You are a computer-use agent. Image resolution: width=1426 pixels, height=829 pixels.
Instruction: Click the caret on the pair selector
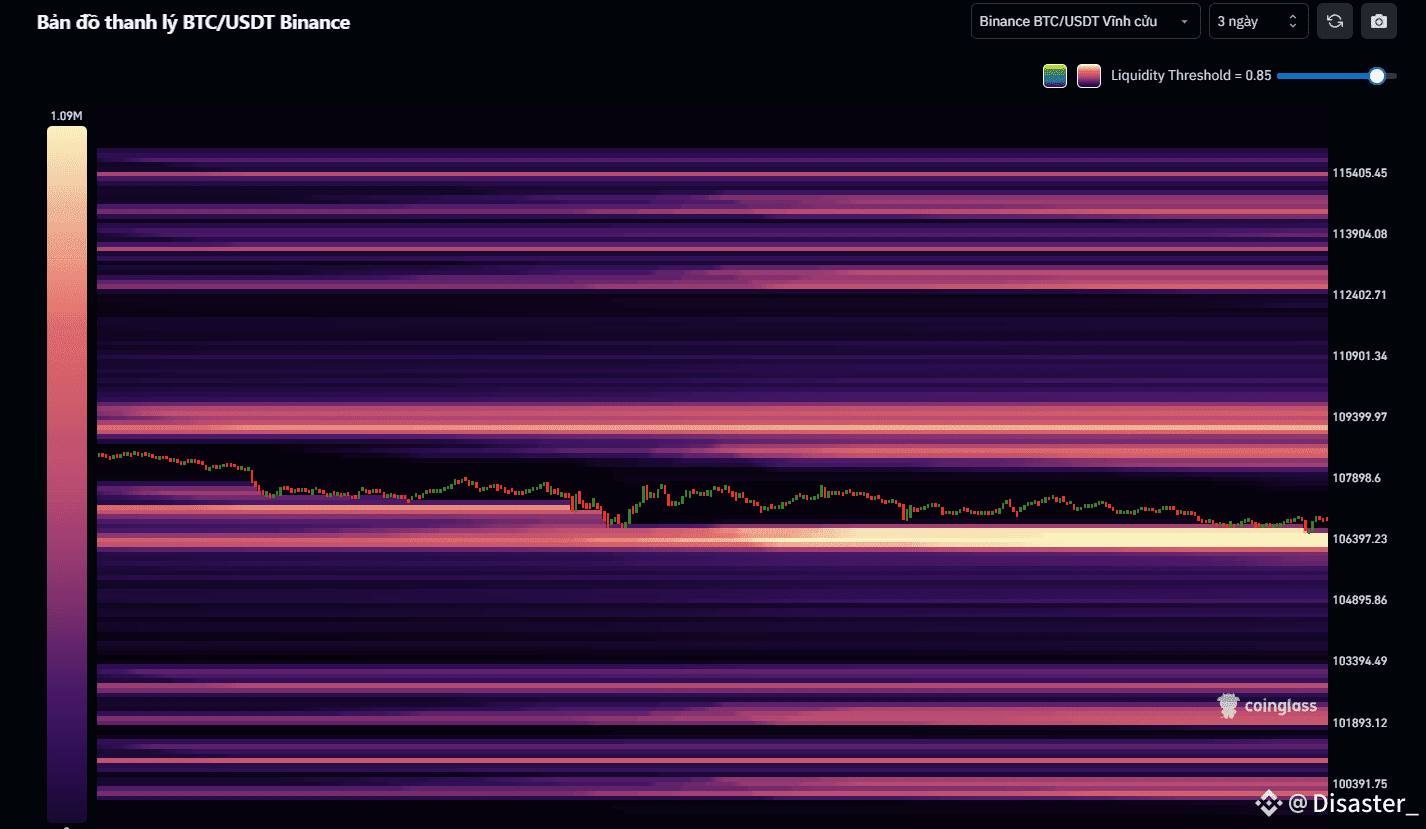click(x=1185, y=21)
